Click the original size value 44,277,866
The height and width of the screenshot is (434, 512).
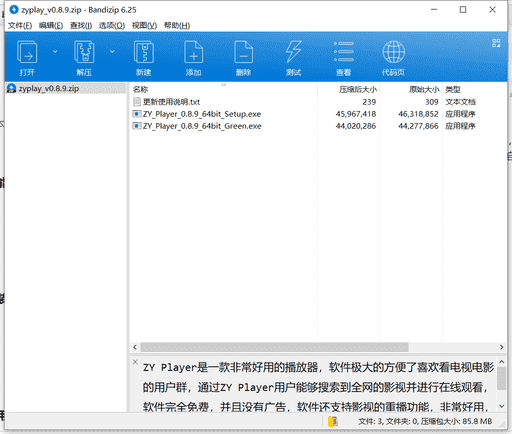(x=418, y=126)
